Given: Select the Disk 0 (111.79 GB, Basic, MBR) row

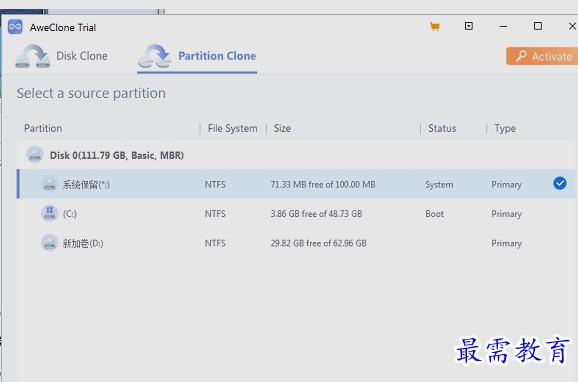Looking at the screenshot, I should point(296,155).
